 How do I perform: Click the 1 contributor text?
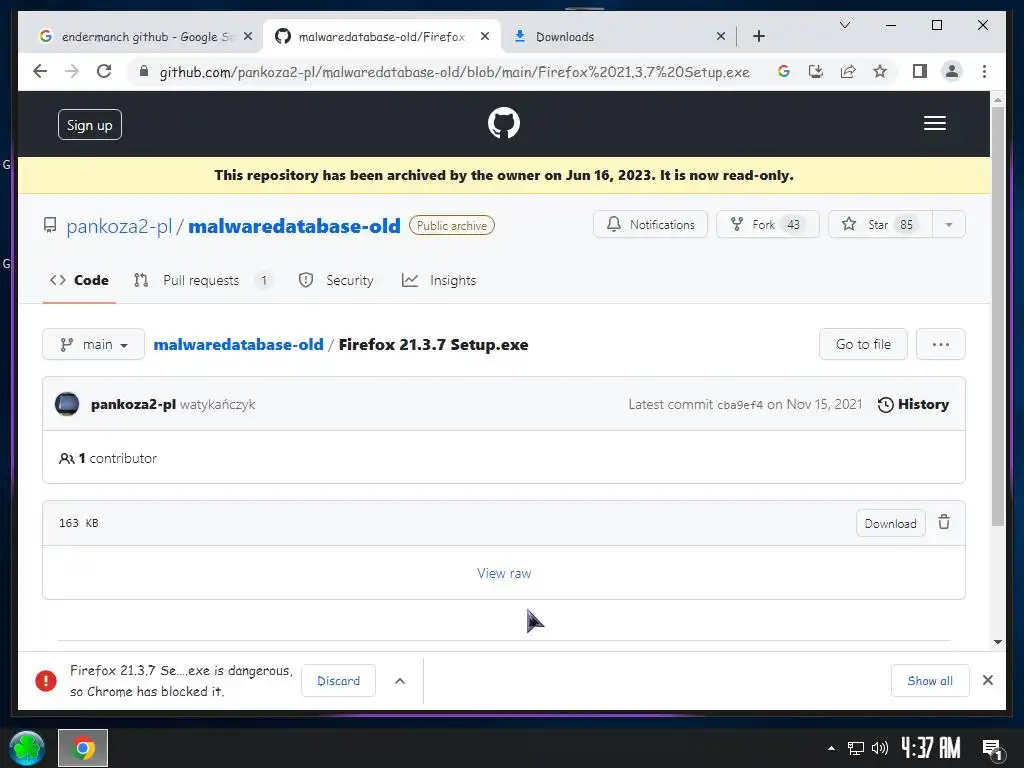coord(118,458)
